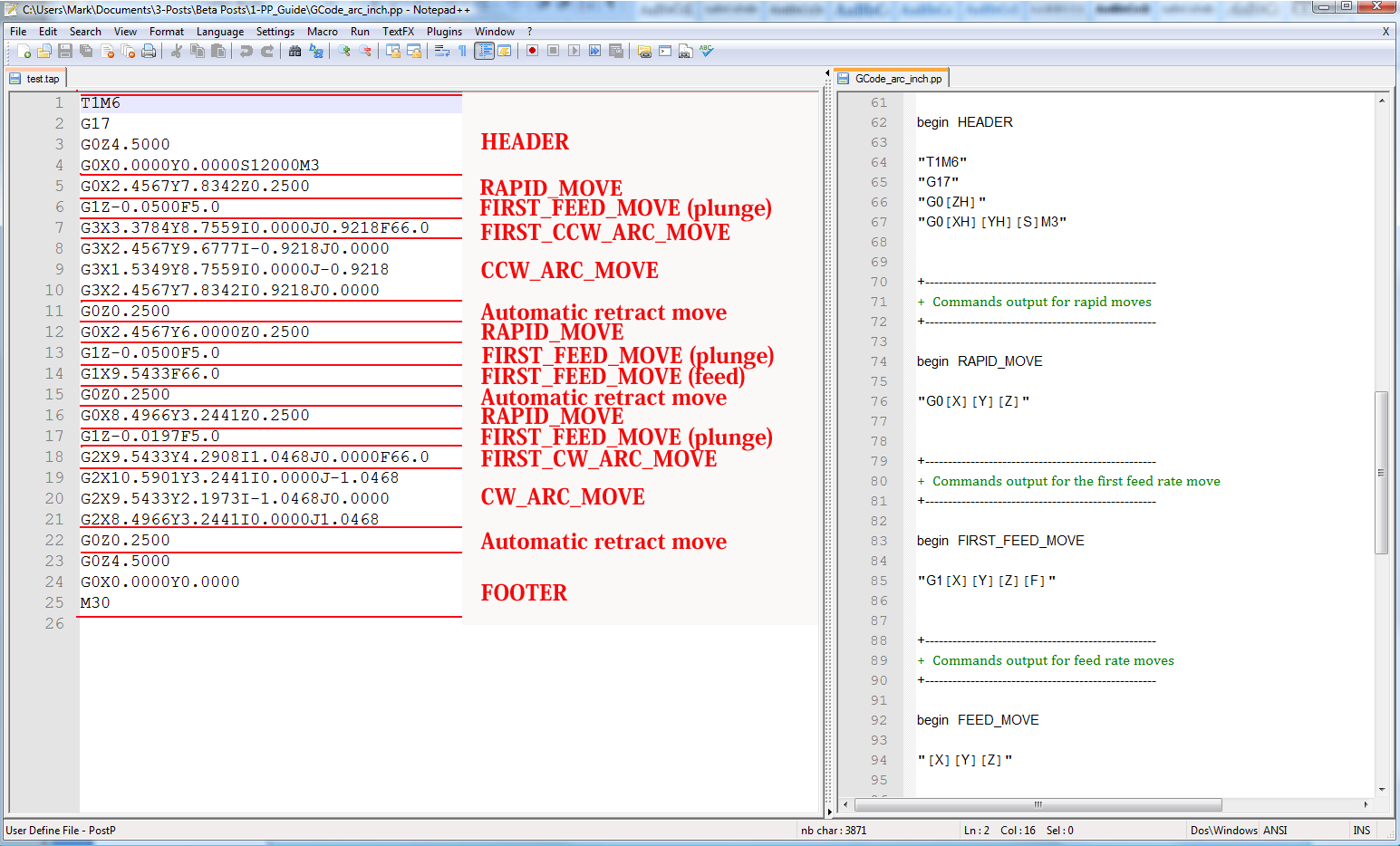Click the right pane vertical scrollbar thumb
The image size is (1400, 846).
pyautogui.click(x=1382, y=472)
